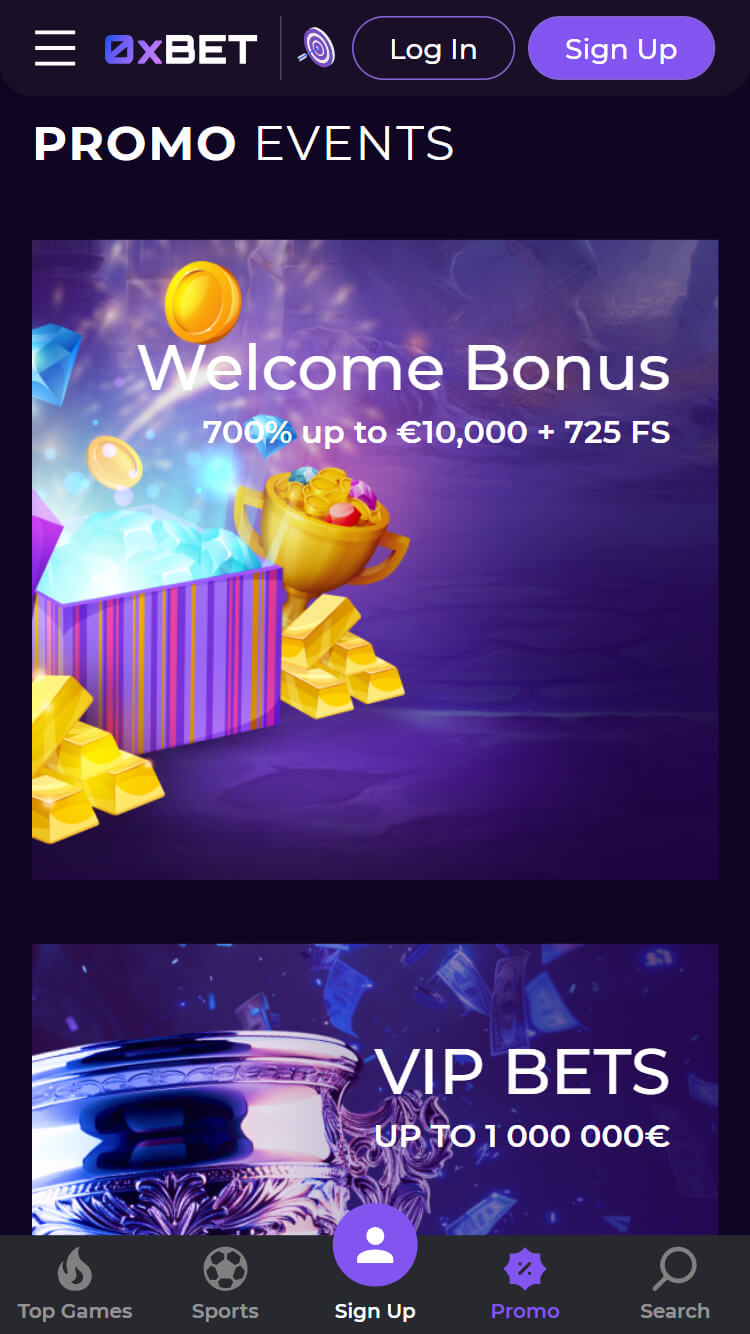Select the Promo tab label

point(525,1311)
